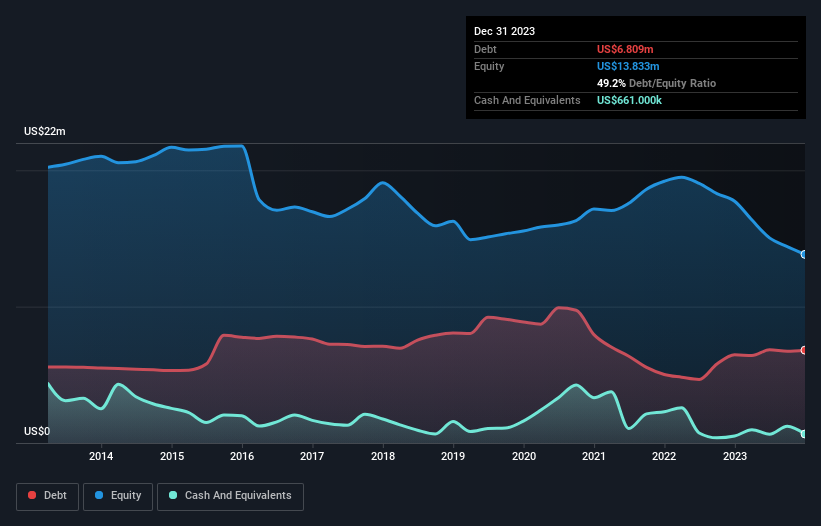This screenshot has width=821, height=526.
Task: Click the US$22m y-axis label
Action: [45, 131]
